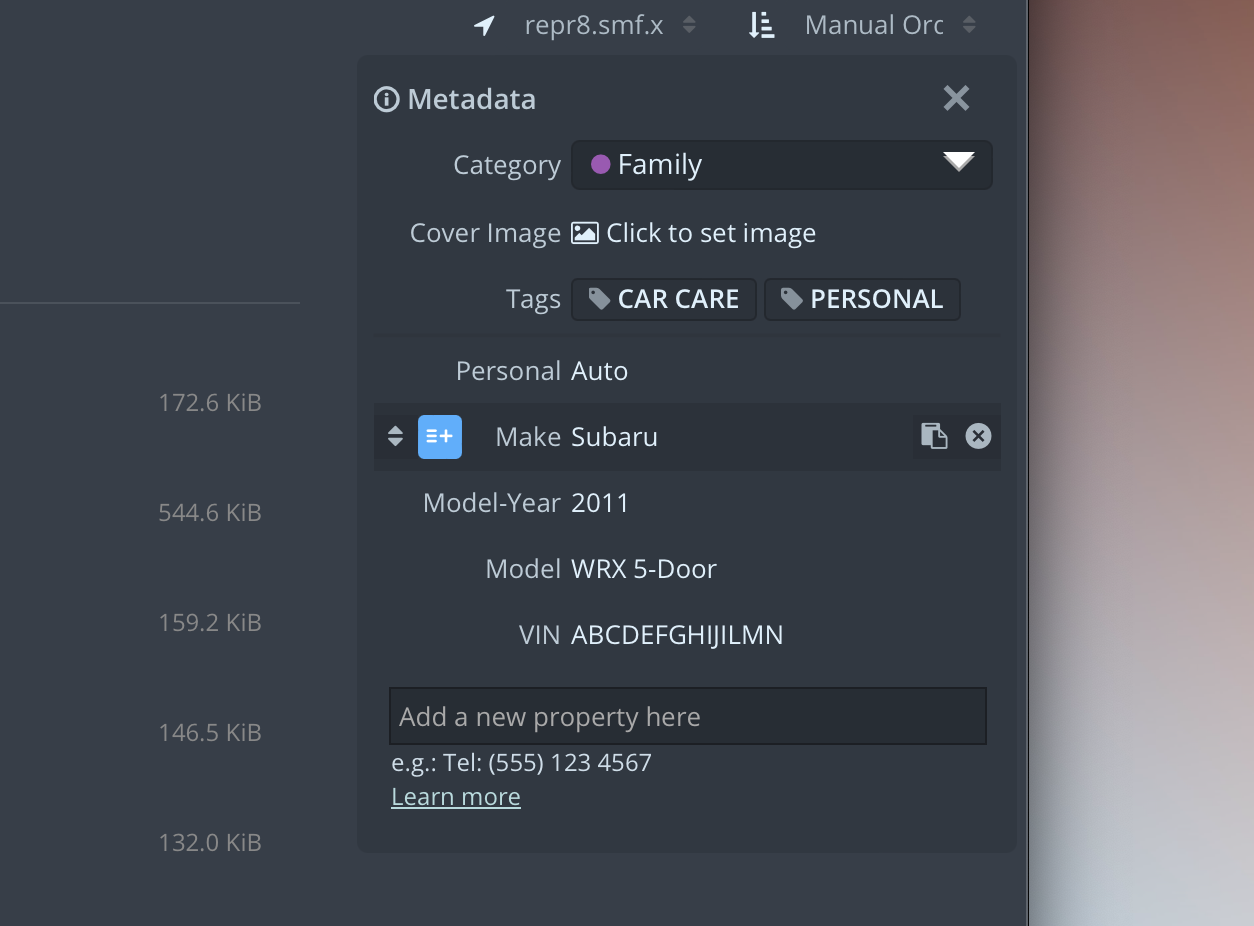This screenshot has height=926, width=1254.
Task: Expand the Manual Order sort dropdown
Action: point(889,26)
